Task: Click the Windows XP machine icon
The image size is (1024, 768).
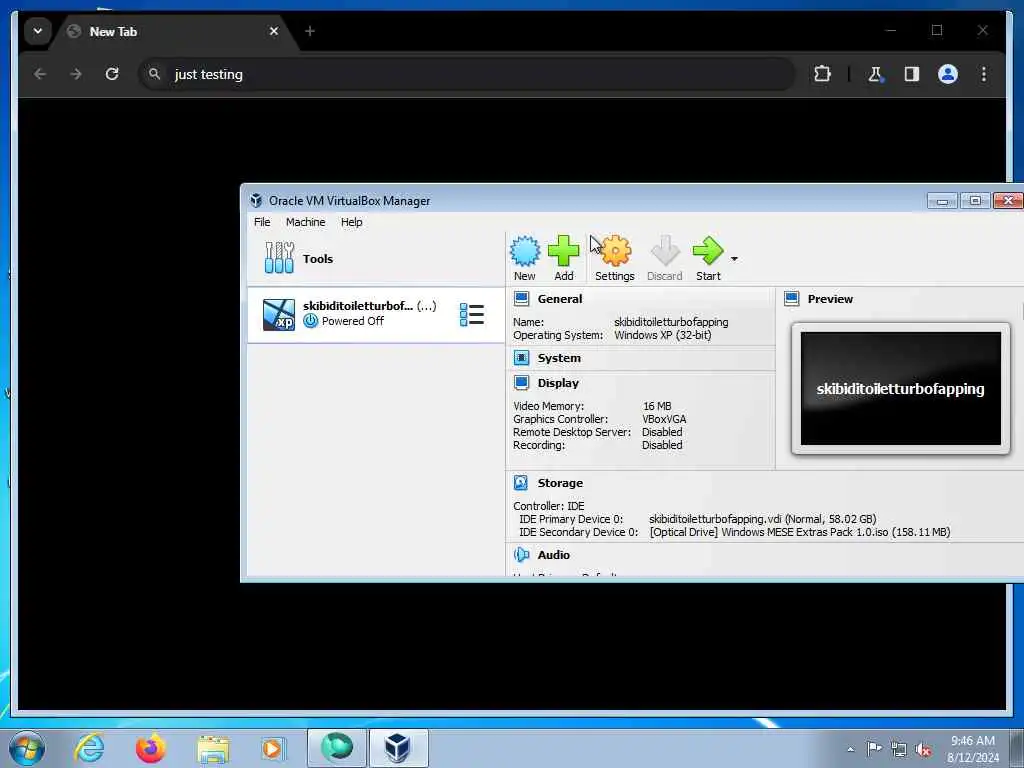Action: (279, 315)
